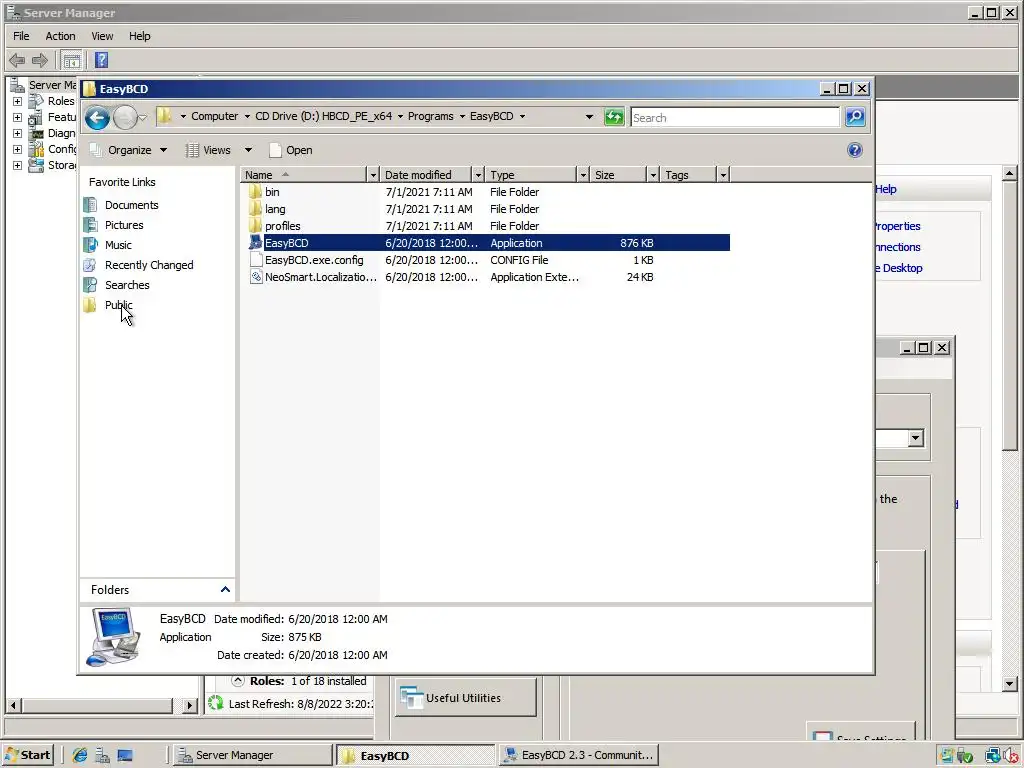The width and height of the screenshot is (1024, 768).
Task: Select the bin folder icon
Action: tap(255, 192)
